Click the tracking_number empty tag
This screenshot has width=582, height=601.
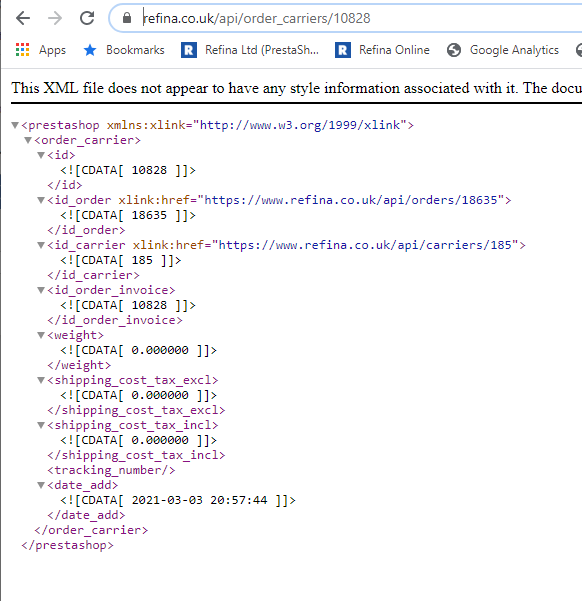[111, 470]
